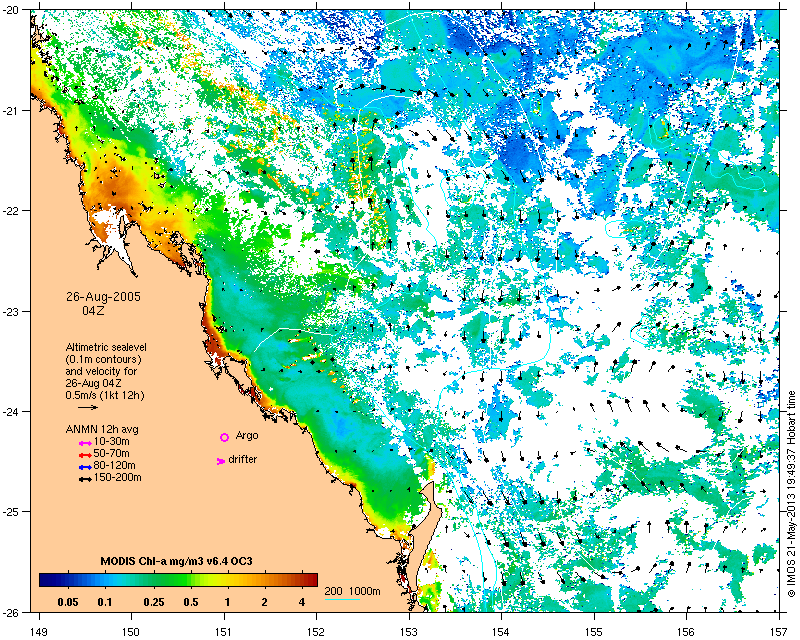800x640 pixels.
Task: Click longitude axis label 152
Action: click(x=316, y=633)
